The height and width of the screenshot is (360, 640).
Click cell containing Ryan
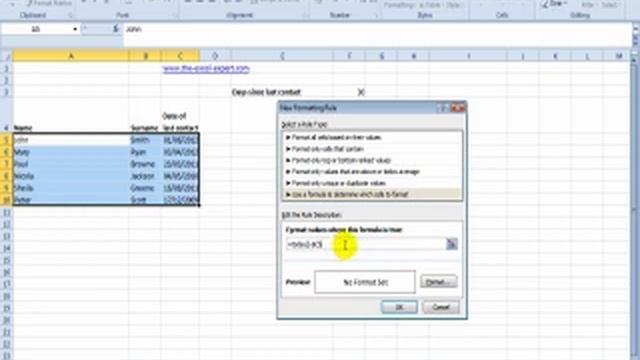point(145,152)
